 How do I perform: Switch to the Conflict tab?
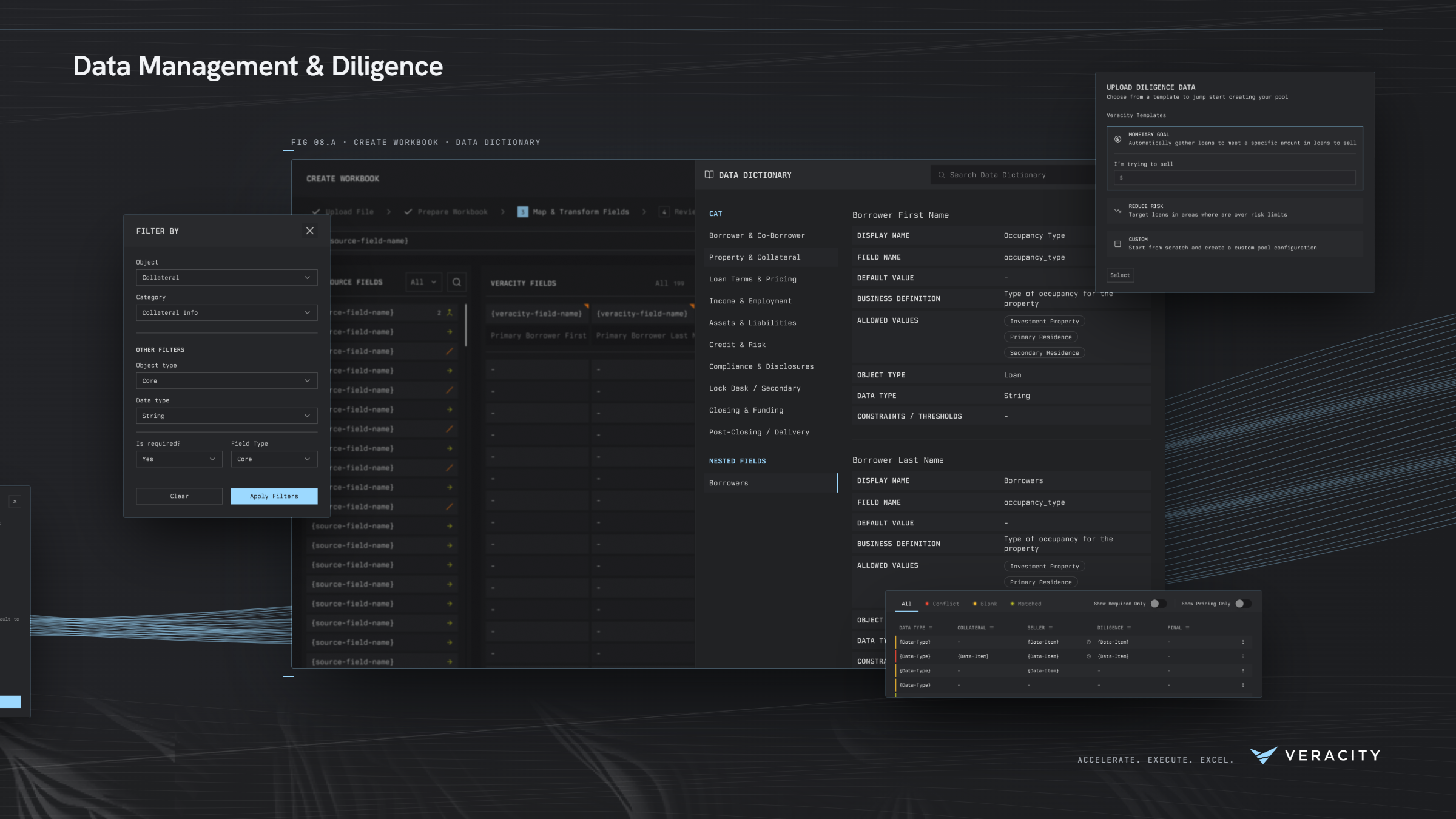coord(942,604)
